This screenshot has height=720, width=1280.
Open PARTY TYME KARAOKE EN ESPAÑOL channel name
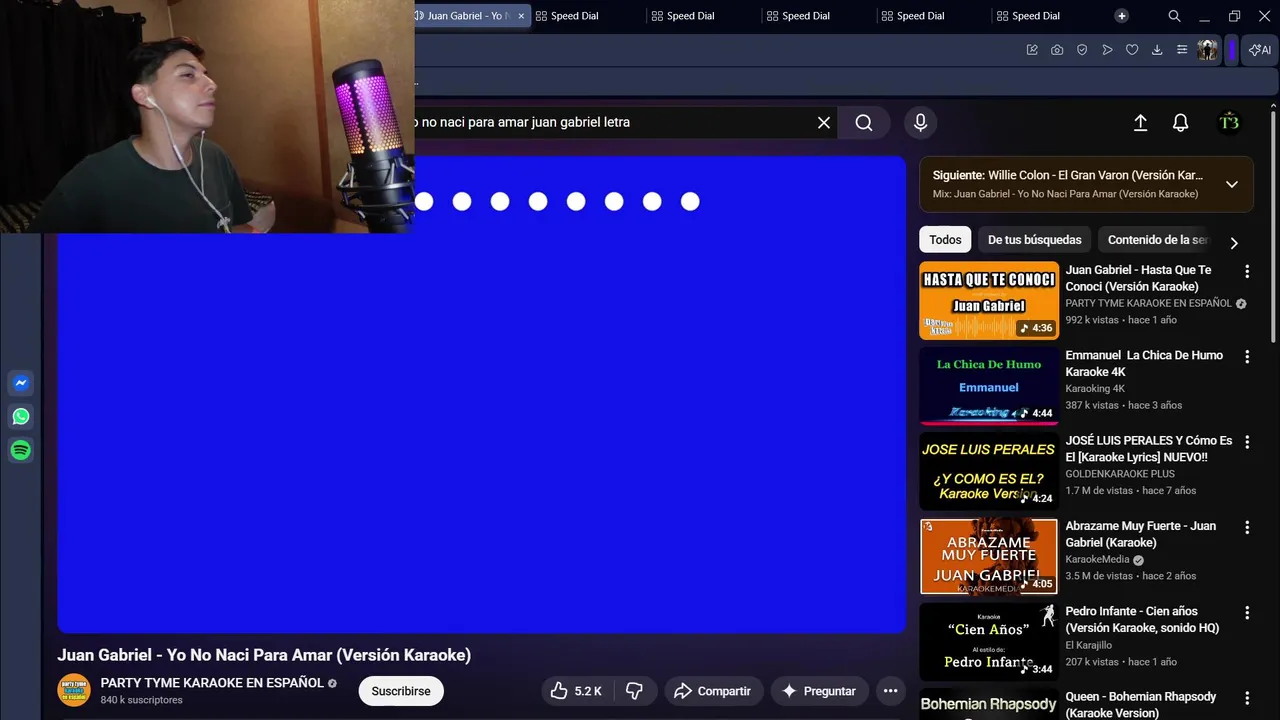click(x=212, y=683)
